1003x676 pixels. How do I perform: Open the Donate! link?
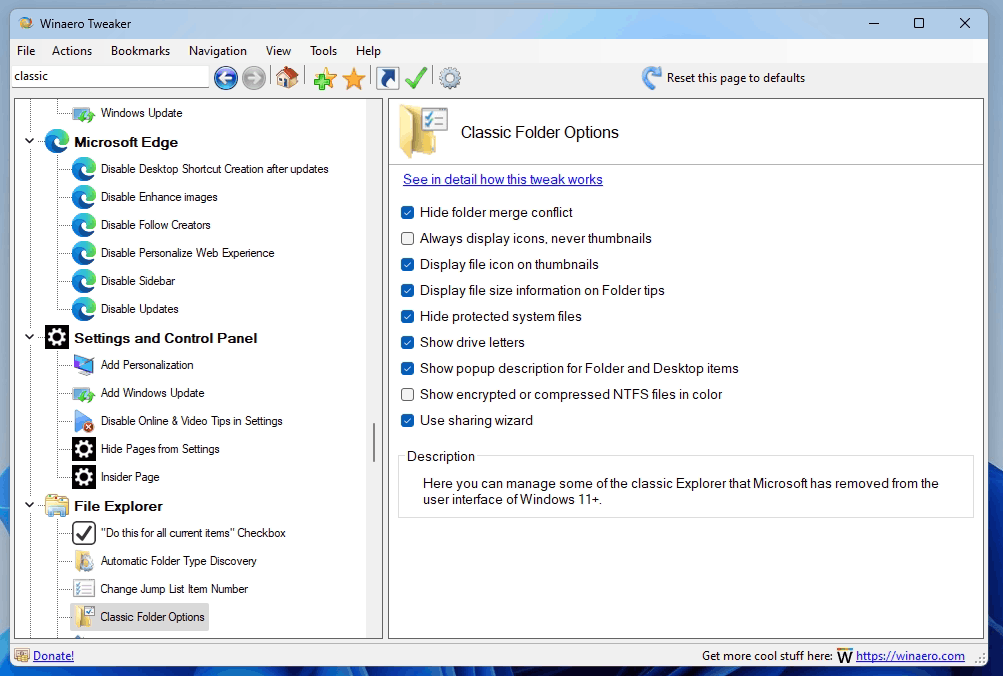click(53, 656)
